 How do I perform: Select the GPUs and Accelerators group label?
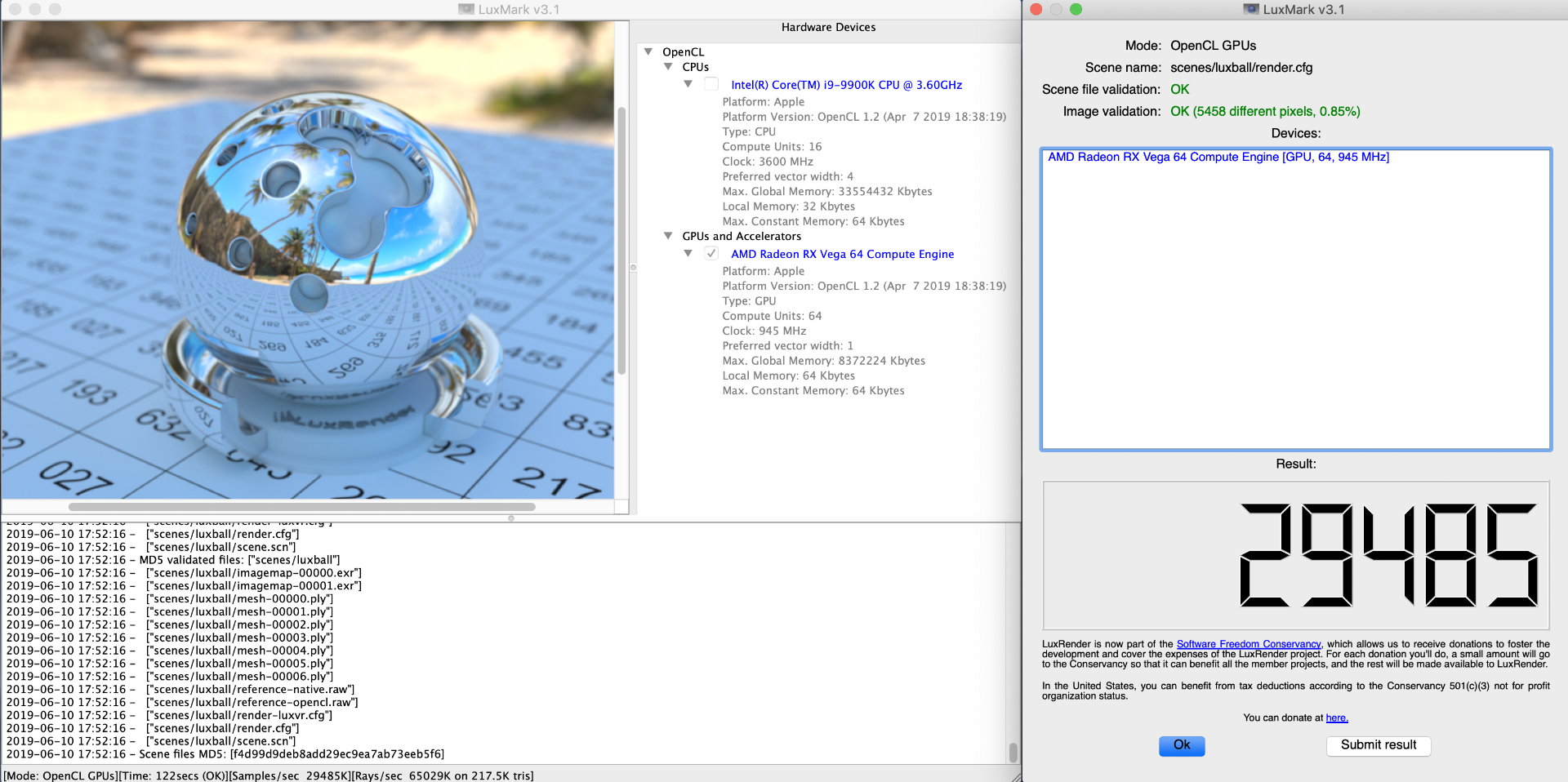742,236
